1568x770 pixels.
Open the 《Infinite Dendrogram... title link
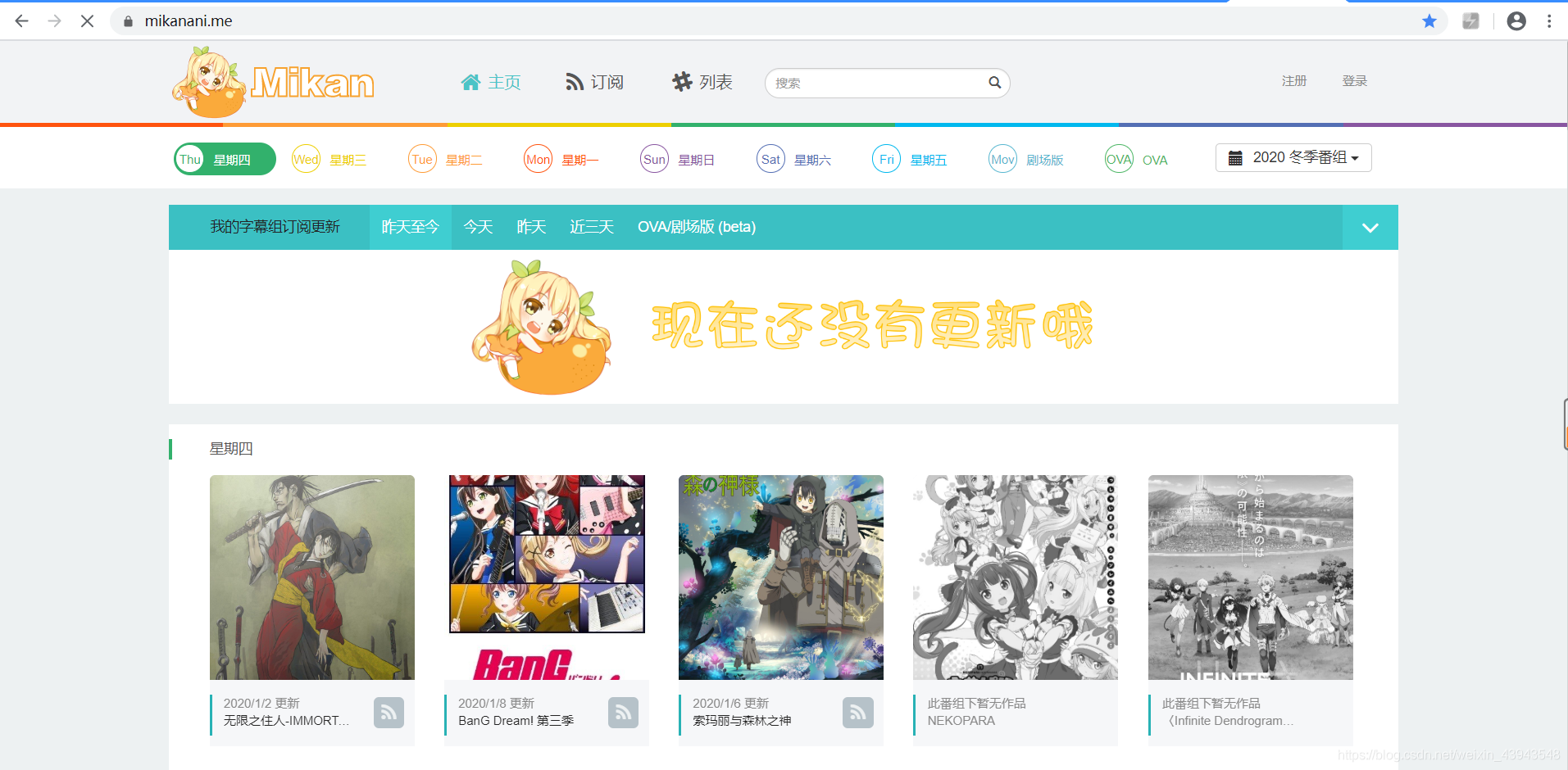[x=1228, y=721]
